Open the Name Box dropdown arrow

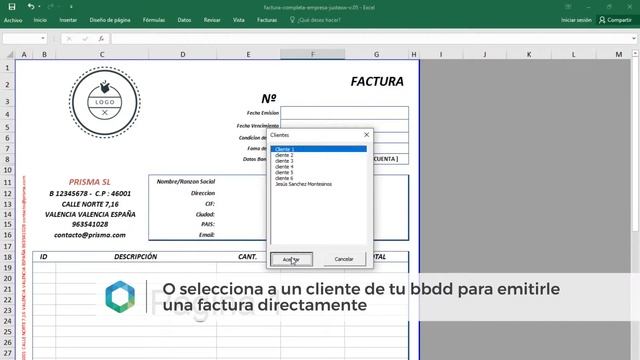[x=43, y=38]
